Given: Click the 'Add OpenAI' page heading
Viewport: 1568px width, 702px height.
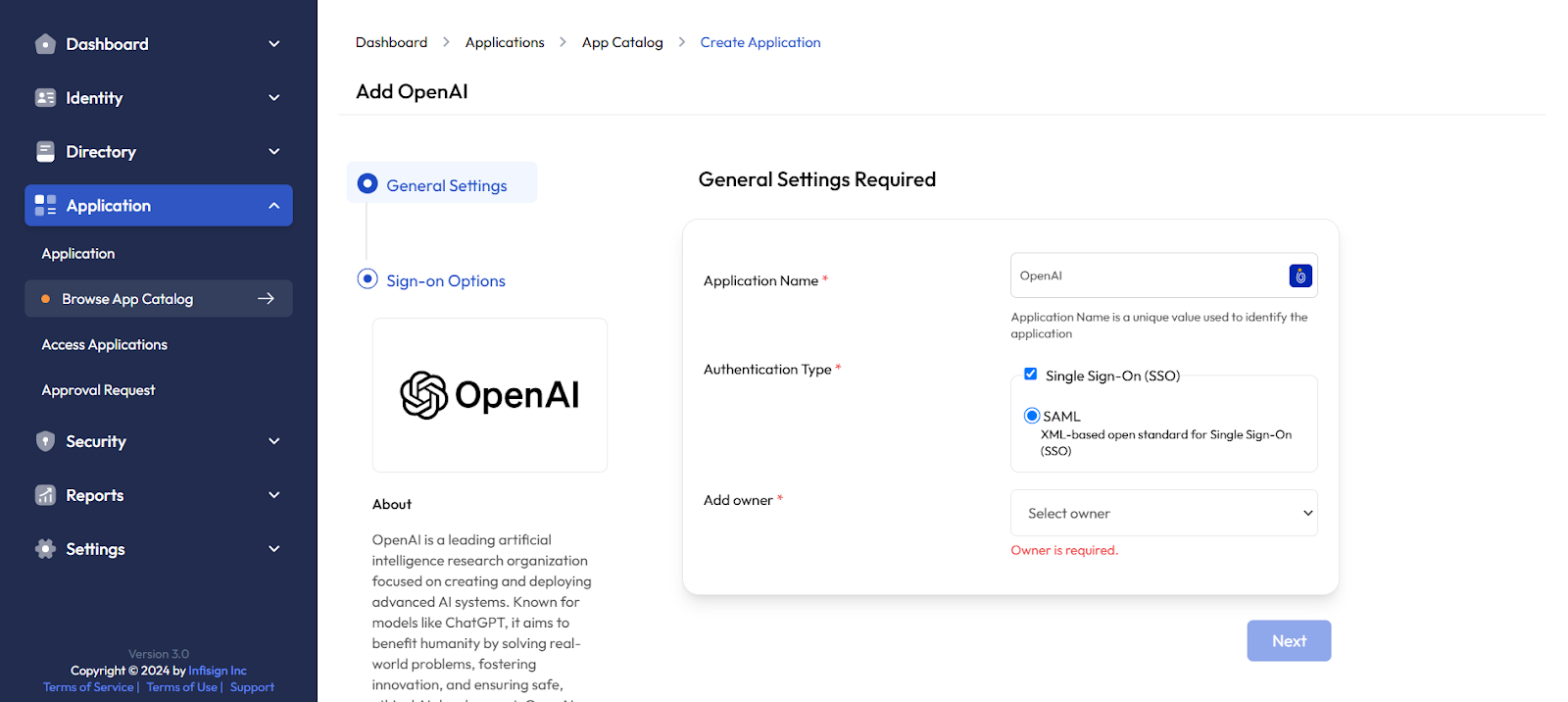Looking at the screenshot, I should [412, 91].
